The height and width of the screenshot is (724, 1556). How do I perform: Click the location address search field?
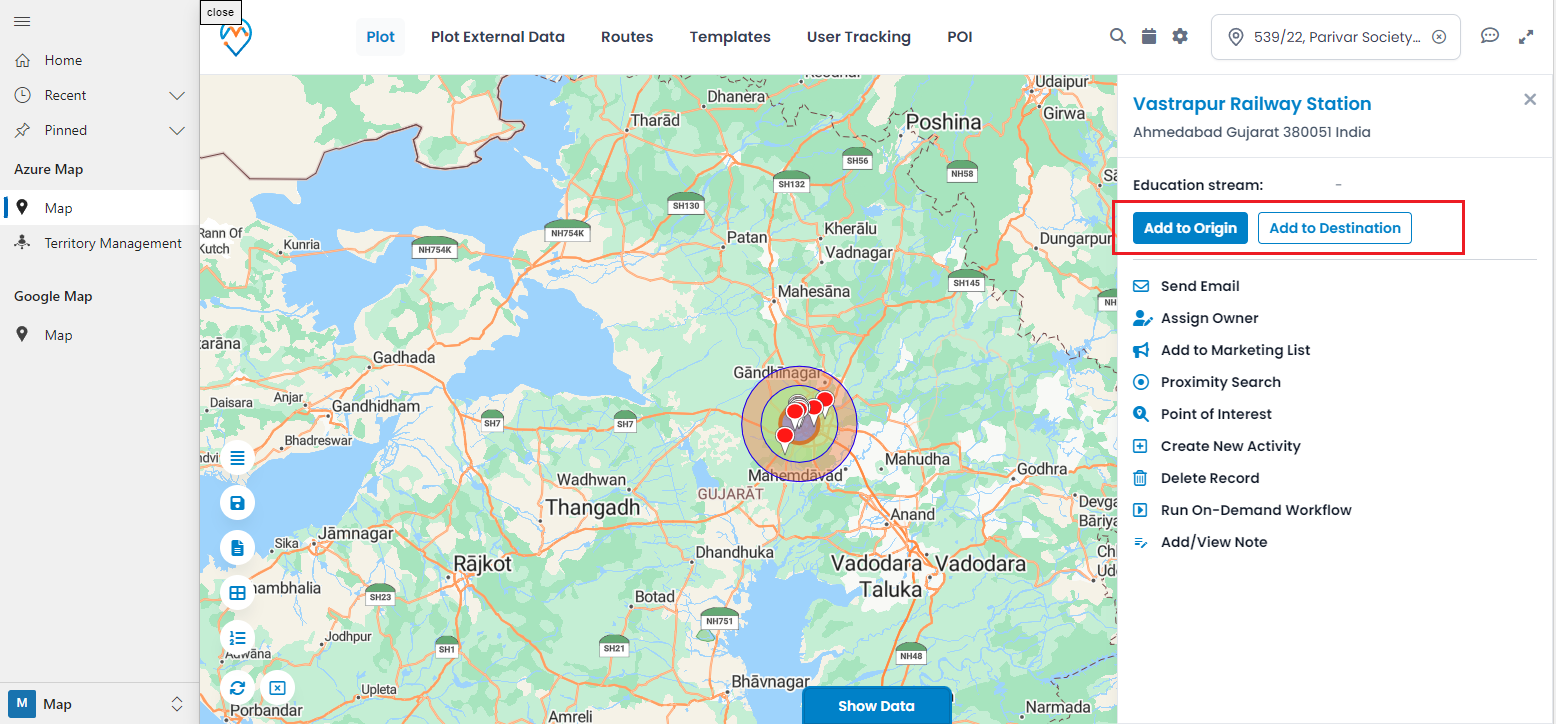[1335, 37]
